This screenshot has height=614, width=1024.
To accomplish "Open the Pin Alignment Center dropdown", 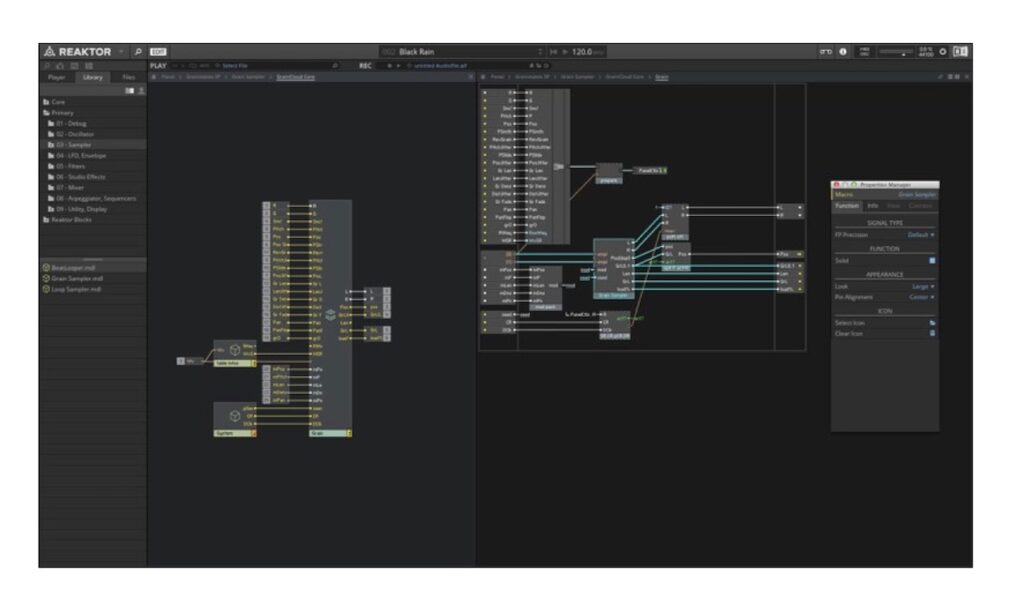I will pos(921,297).
